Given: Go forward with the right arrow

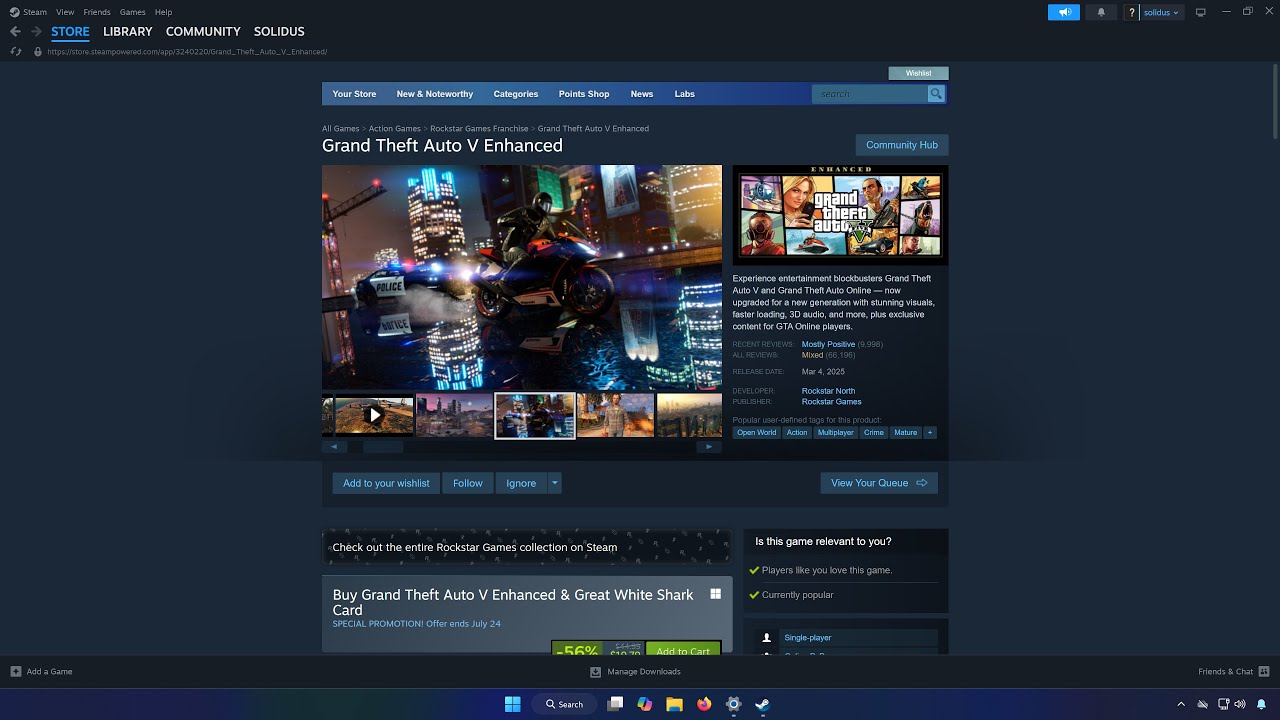Looking at the screenshot, I should pyautogui.click(x=36, y=31).
